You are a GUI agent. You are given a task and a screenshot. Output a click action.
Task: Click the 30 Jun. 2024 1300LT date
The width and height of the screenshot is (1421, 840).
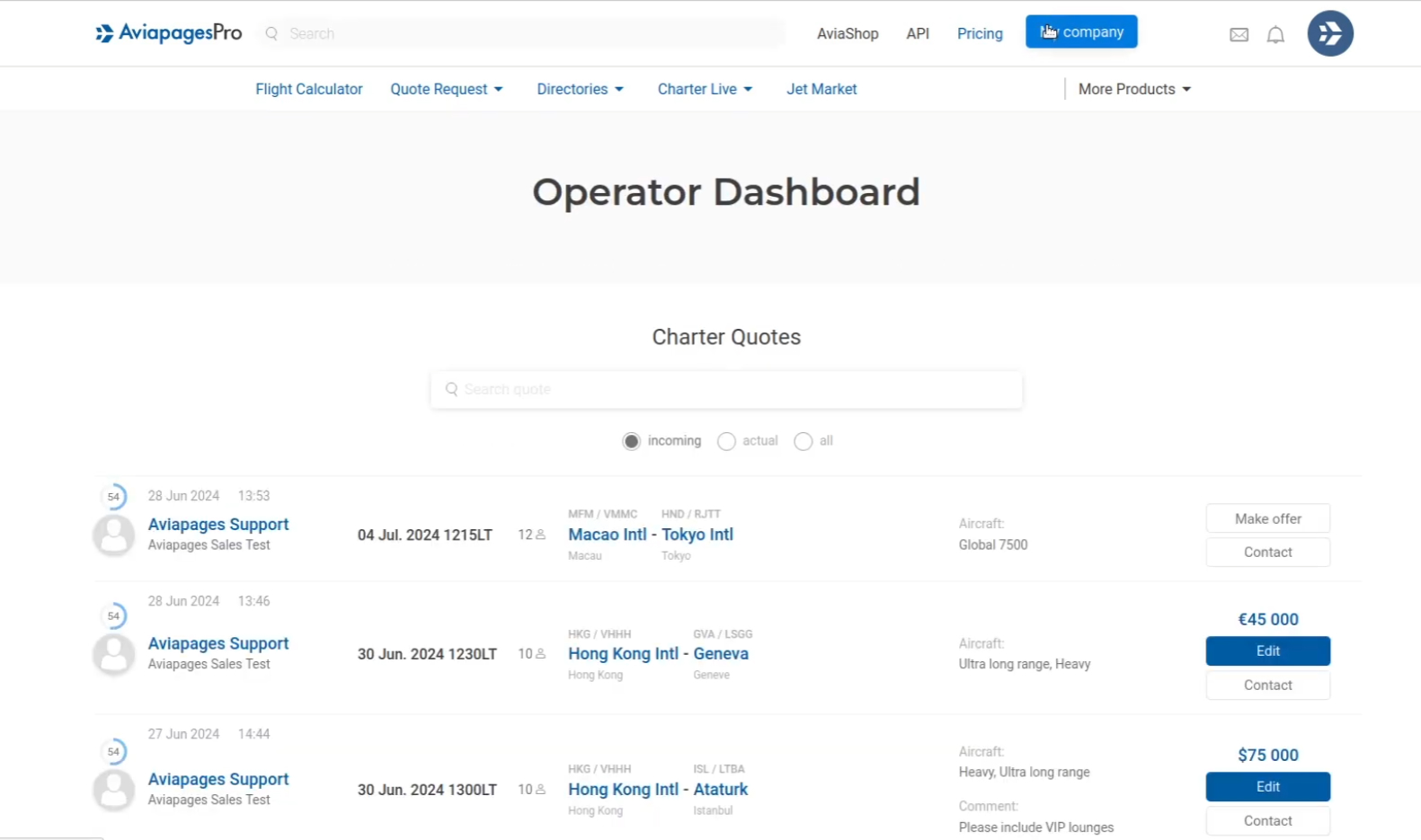[x=427, y=790]
